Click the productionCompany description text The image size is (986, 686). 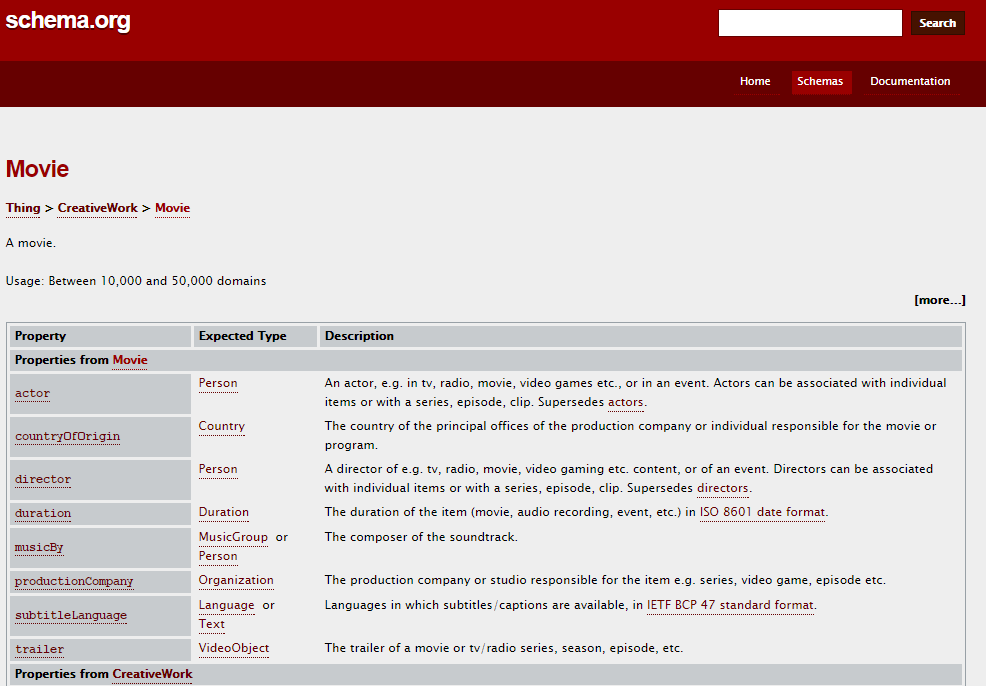point(605,580)
